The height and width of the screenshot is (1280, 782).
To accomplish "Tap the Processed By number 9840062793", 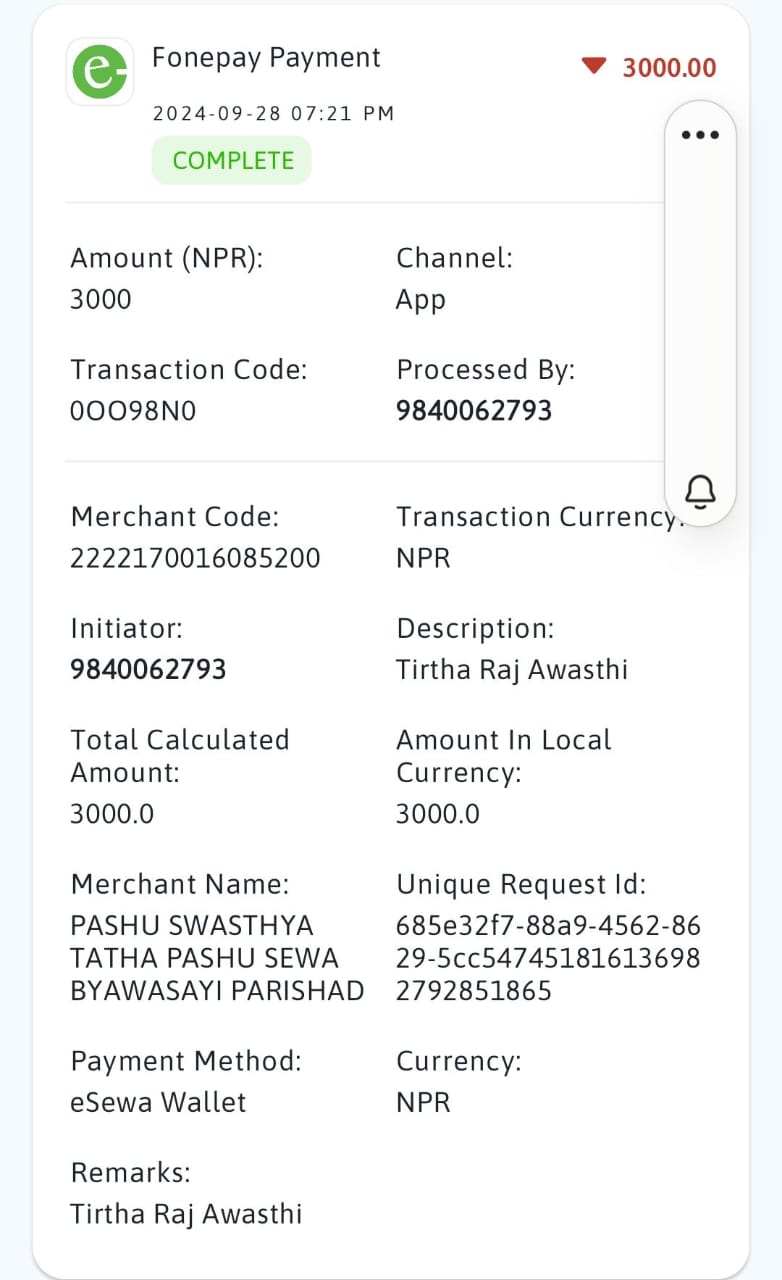I will click(x=474, y=411).
